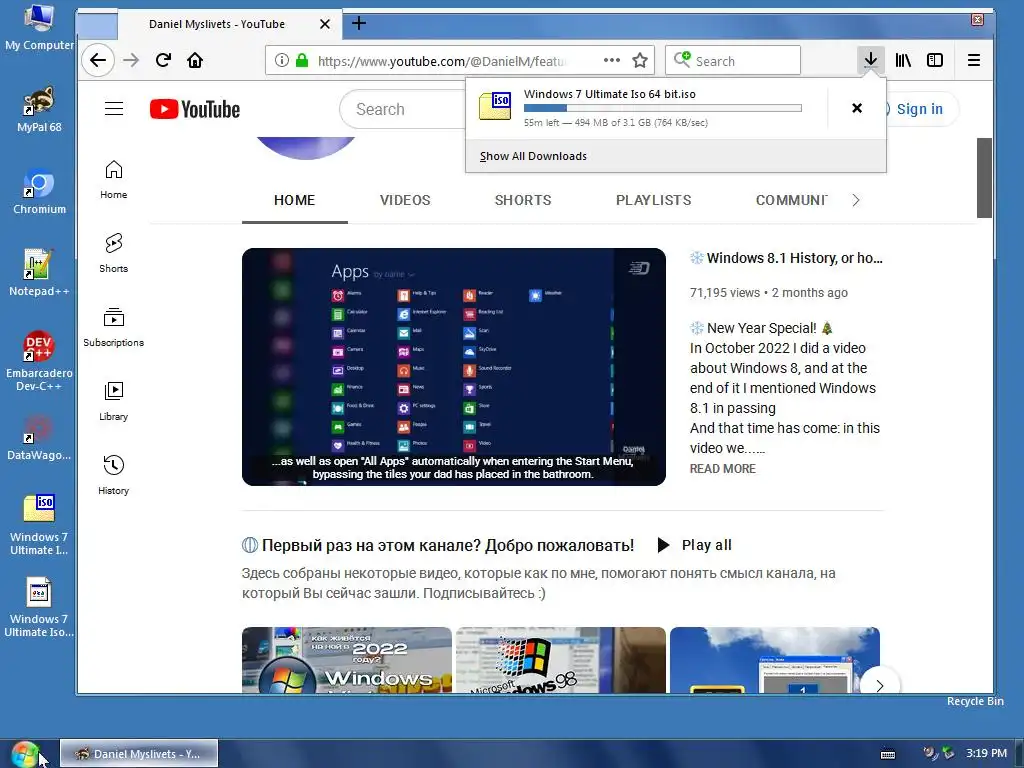Reload the page with the refresh icon
This screenshot has height=768, width=1024.
tap(163, 61)
